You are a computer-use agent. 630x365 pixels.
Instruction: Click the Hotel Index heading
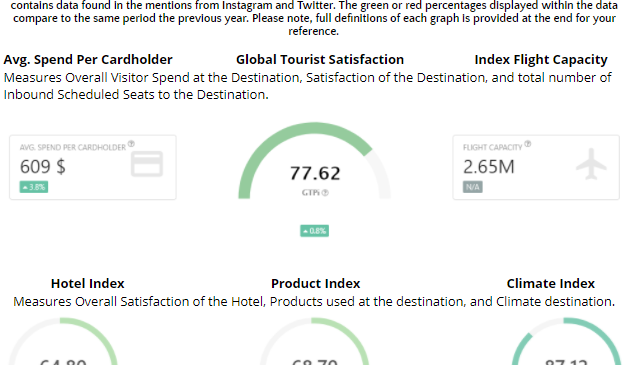88,283
